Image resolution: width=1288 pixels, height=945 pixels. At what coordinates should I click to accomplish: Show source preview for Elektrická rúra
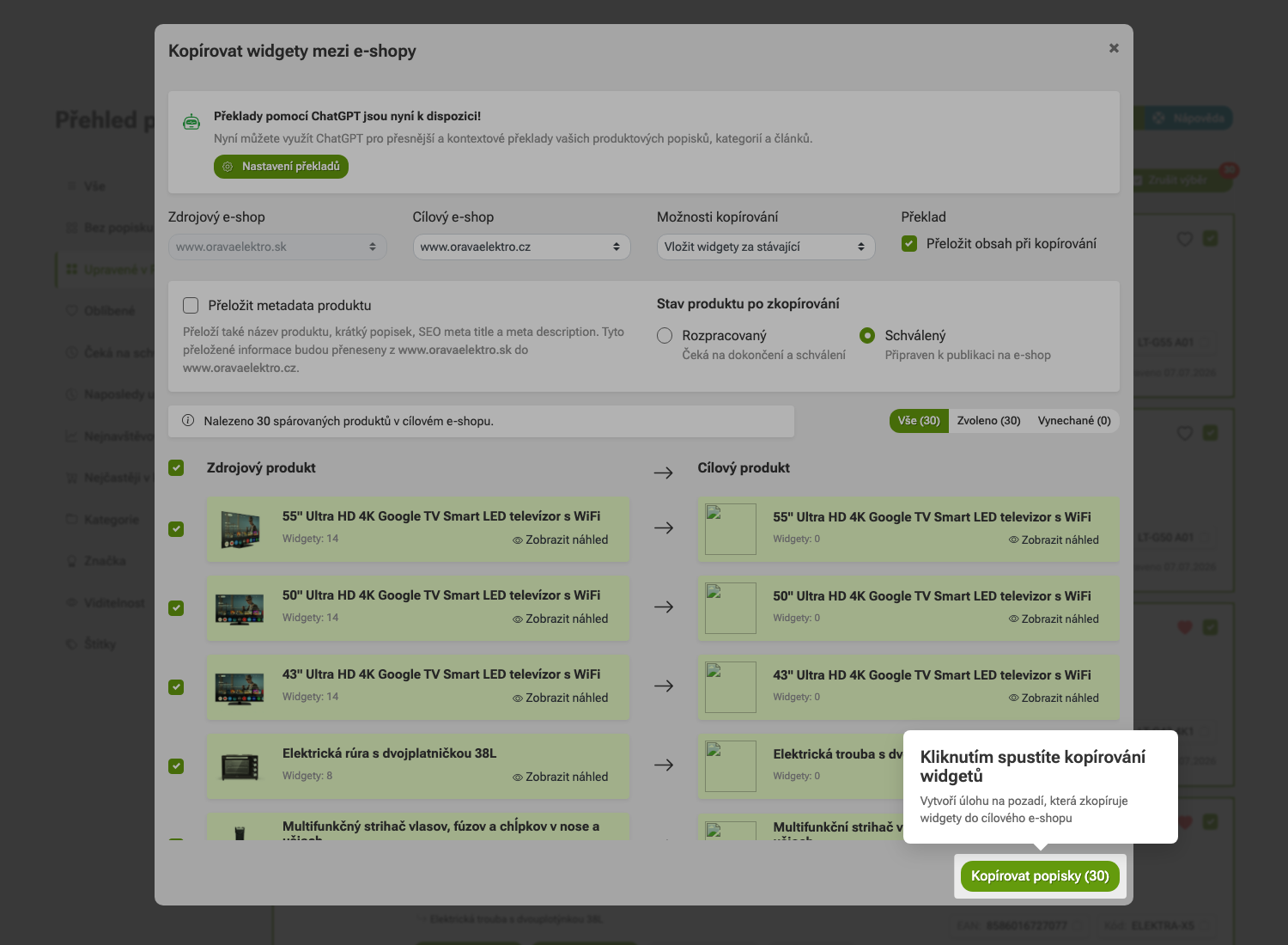tap(561, 777)
